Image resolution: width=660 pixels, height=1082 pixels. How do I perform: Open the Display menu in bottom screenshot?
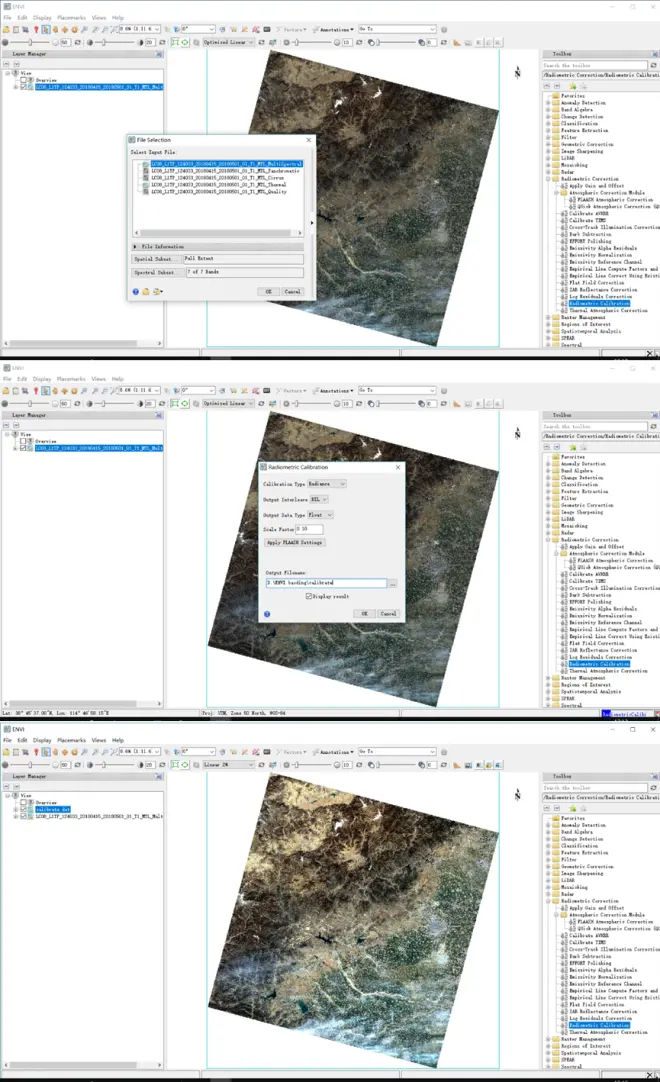pyautogui.click(x=42, y=740)
